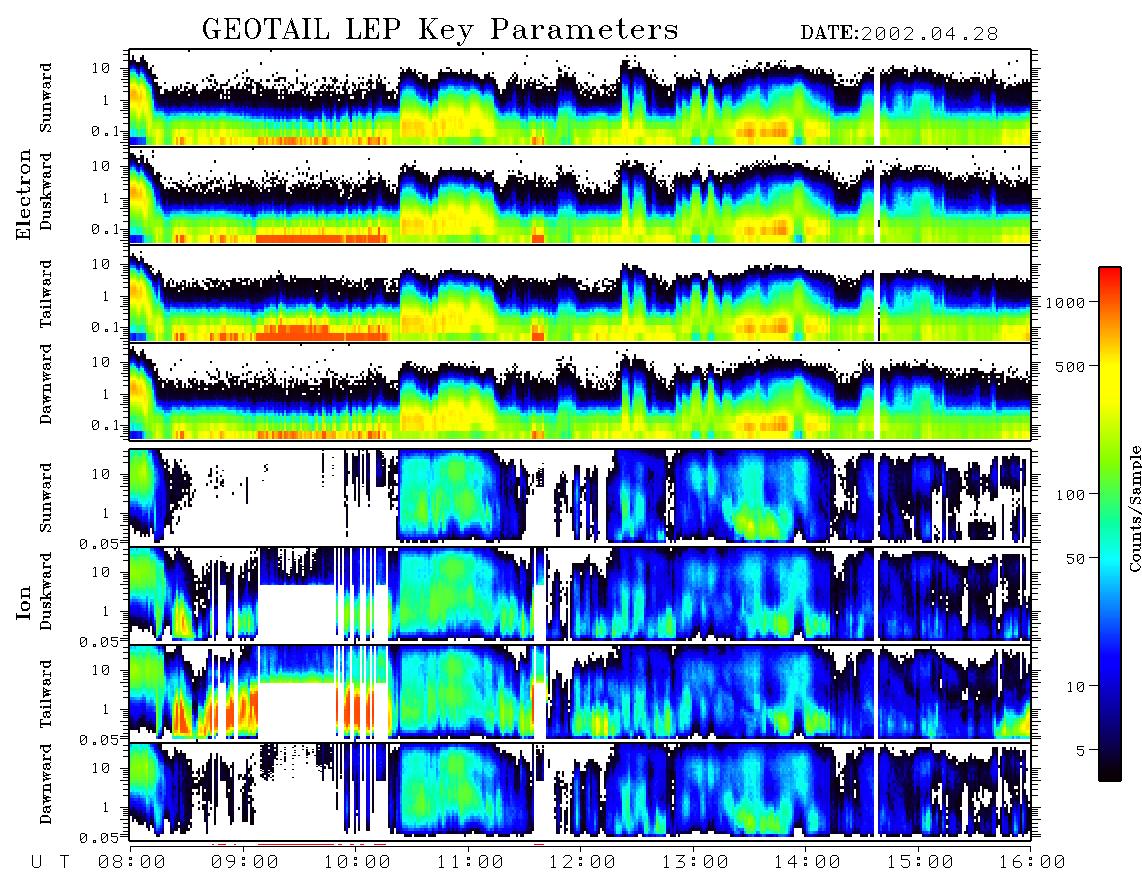Screen dimensions: 1142x880
Task: Open the Ion Dawnward spectrogram panel
Action: 580,790
